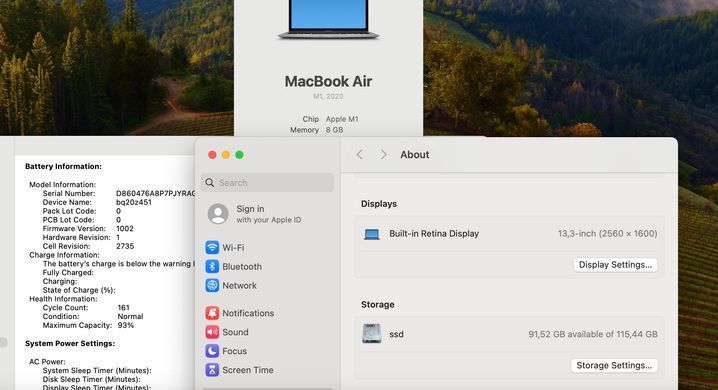
Task: Click the Hardware Revision label
Action: pos(76,237)
